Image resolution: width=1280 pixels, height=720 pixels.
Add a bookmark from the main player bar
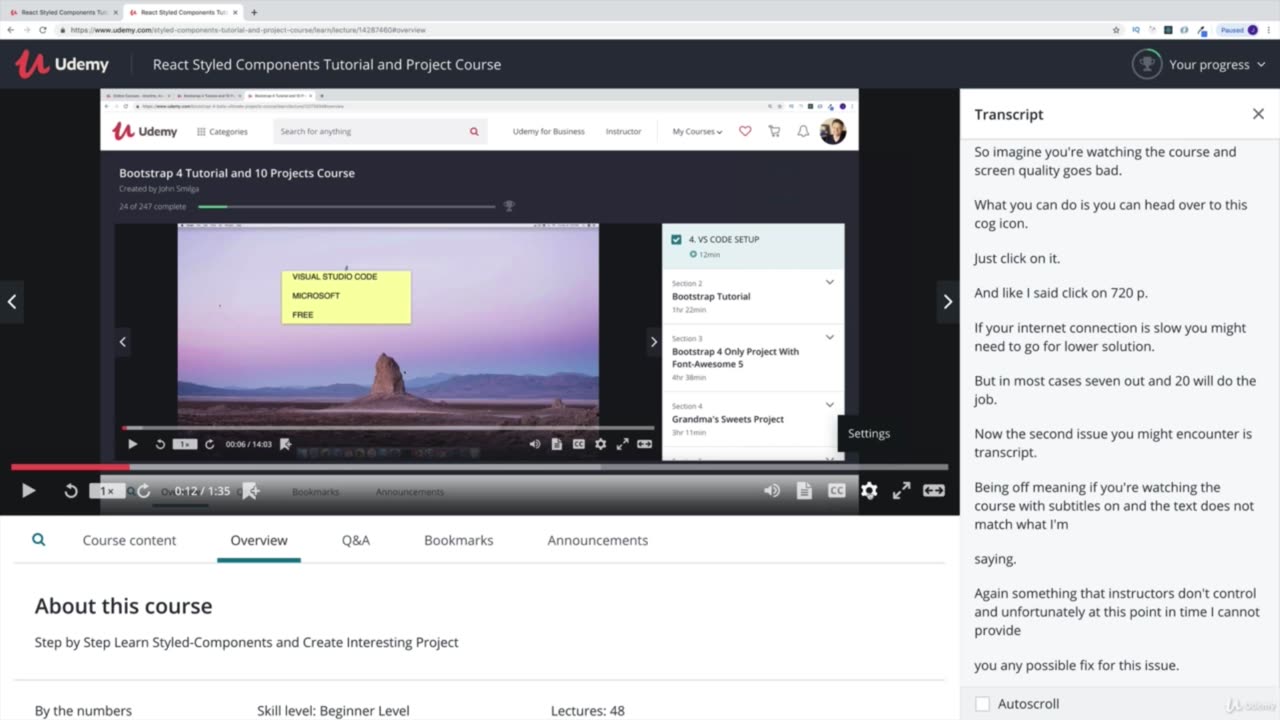[x=251, y=490]
